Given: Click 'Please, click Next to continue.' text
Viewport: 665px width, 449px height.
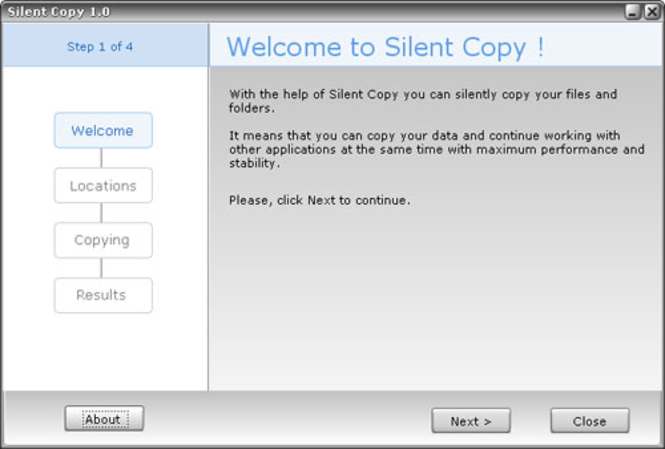Looking at the screenshot, I should pyautogui.click(x=320, y=200).
